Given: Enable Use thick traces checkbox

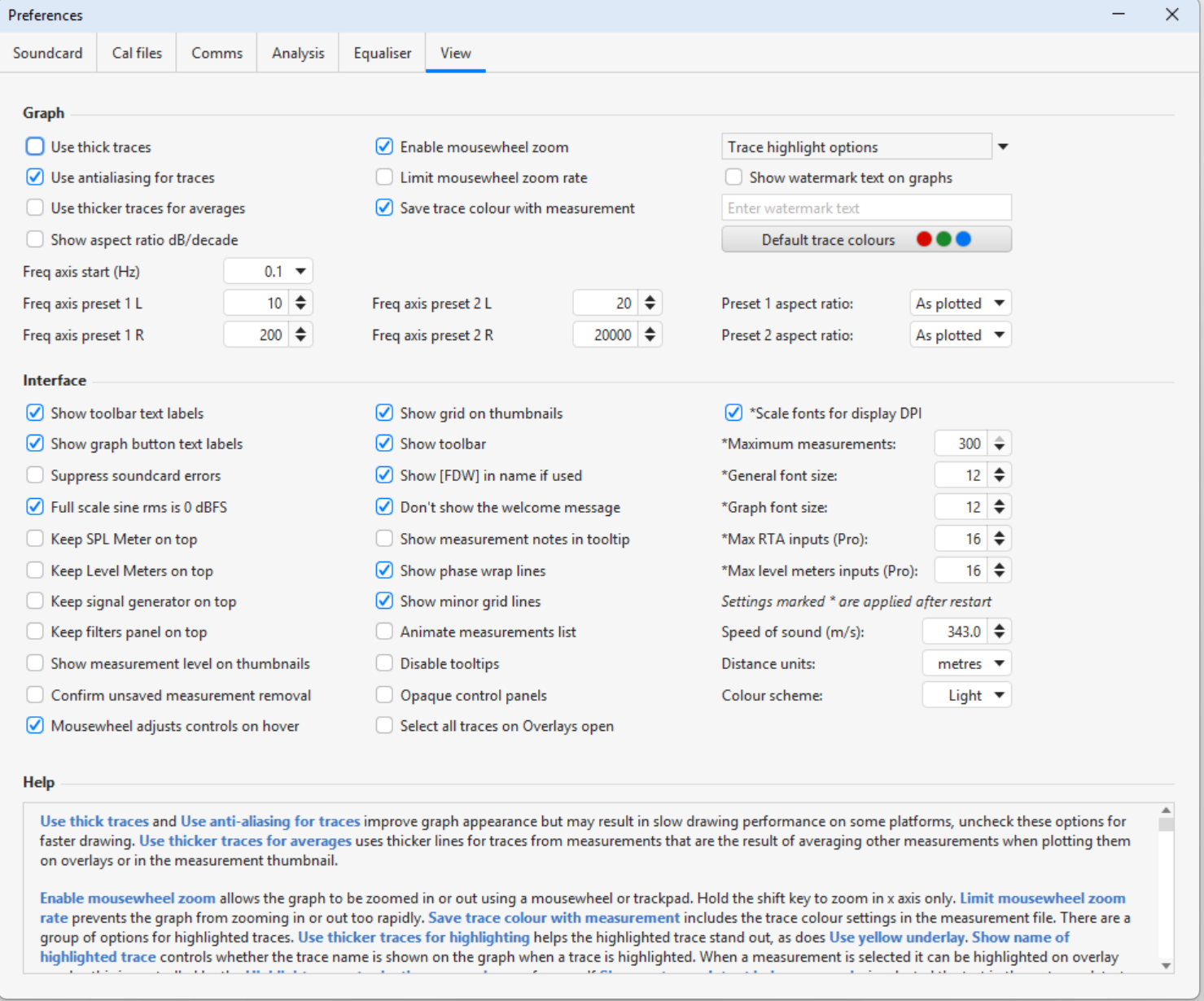Looking at the screenshot, I should (35, 146).
